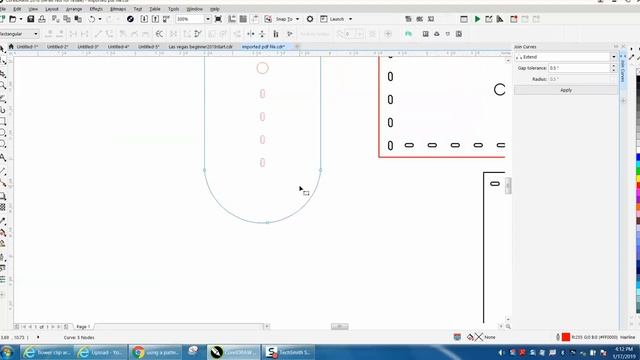
Task: Click the black swatch in the color palette
Action: [638, 79]
